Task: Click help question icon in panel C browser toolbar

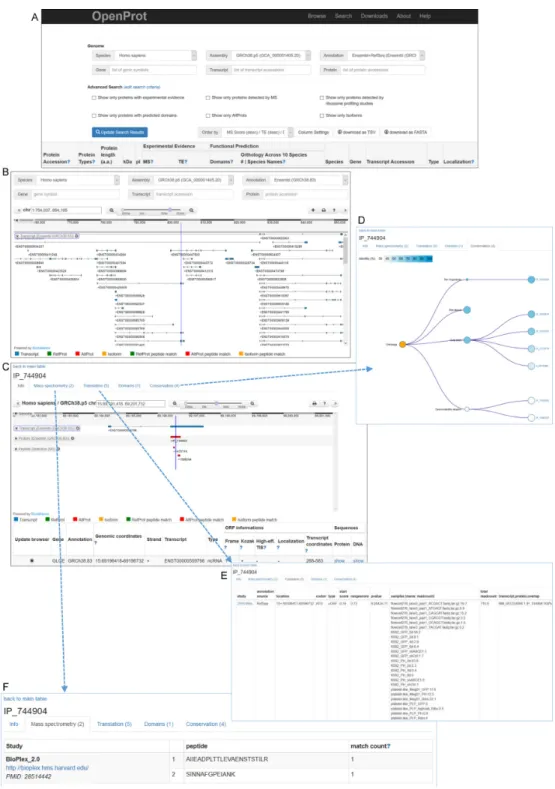Action: click(x=325, y=404)
